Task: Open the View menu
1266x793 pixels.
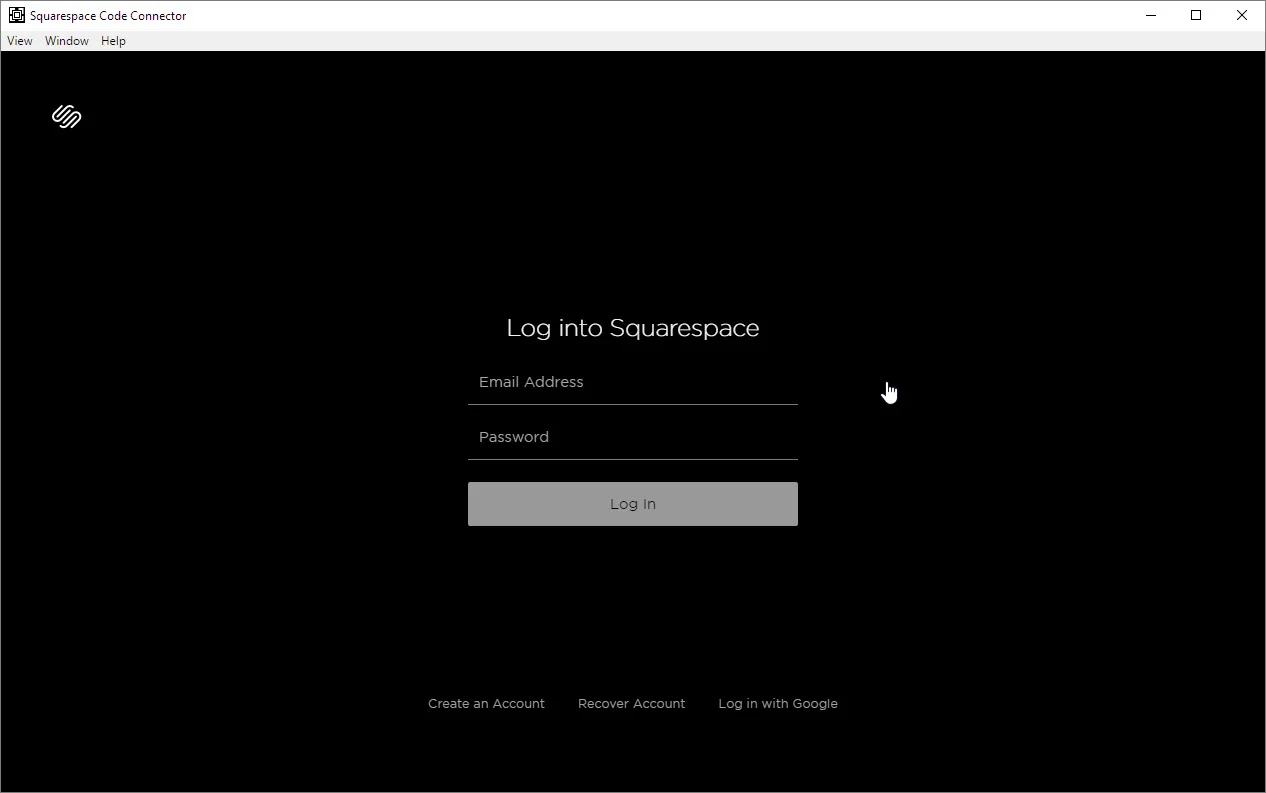Action: pyautogui.click(x=20, y=41)
